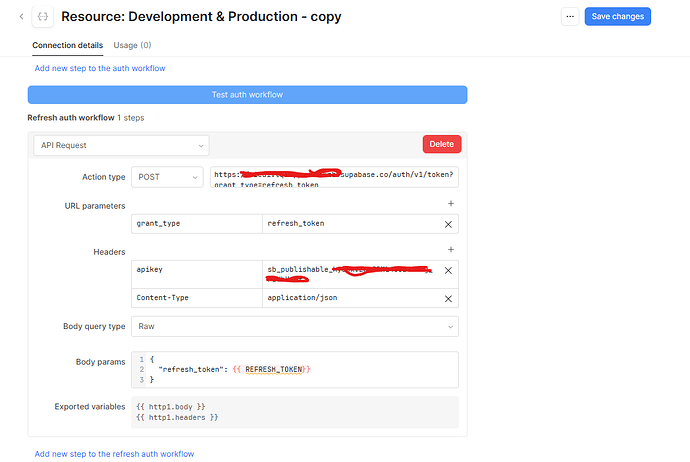The height and width of the screenshot is (462, 690).
Task: Delete the API Request step
Action: click(441, 144)
